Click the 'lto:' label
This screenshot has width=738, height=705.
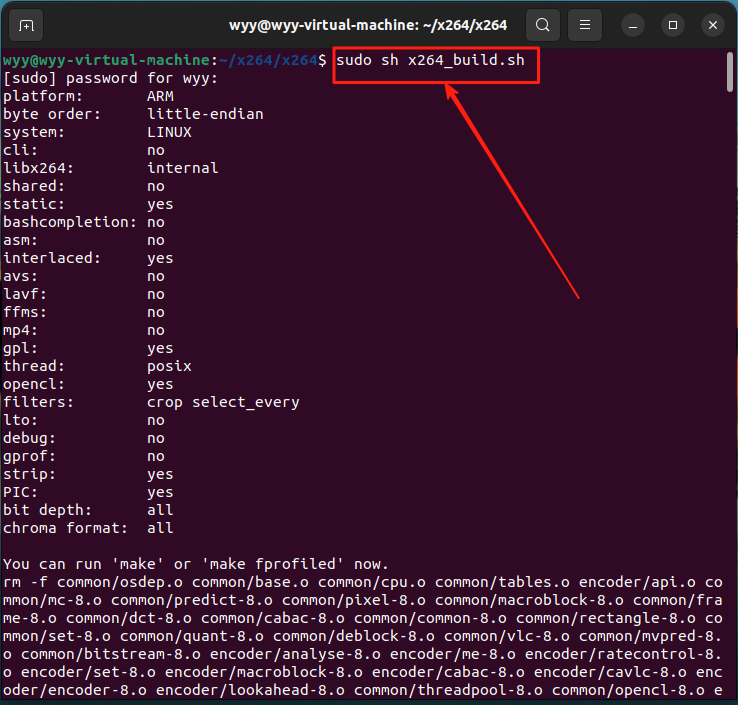pos(20,420)
